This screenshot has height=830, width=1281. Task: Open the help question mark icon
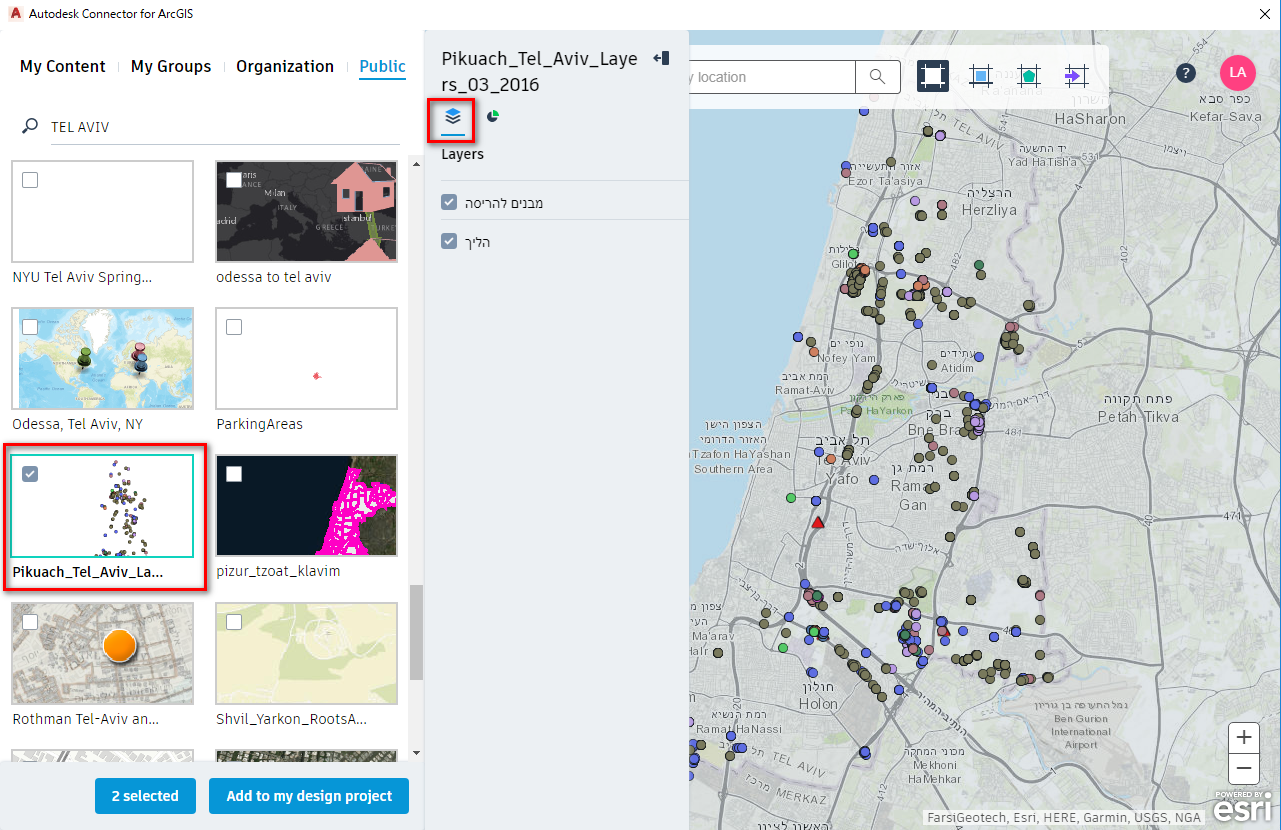1185,73
